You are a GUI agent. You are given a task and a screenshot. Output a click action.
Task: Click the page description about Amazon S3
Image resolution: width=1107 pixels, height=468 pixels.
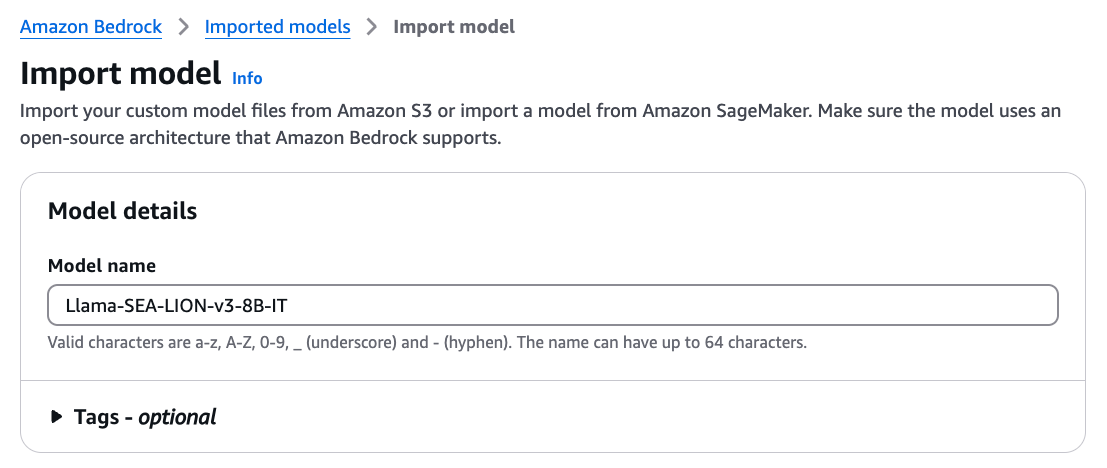540,124
